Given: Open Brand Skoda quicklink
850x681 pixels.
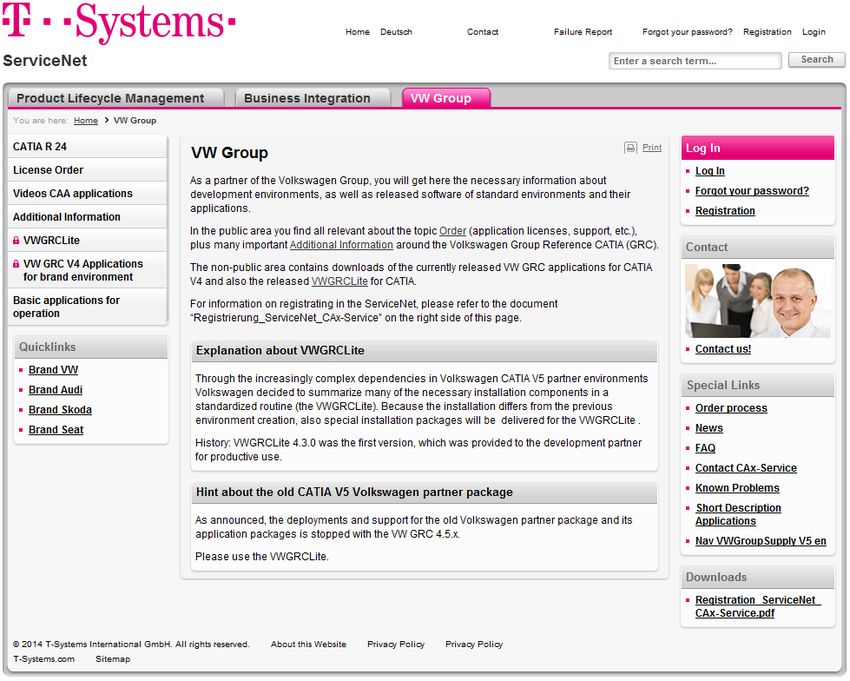Looking at the screenshot, I should pyautogui.click(x=60, y=410).
